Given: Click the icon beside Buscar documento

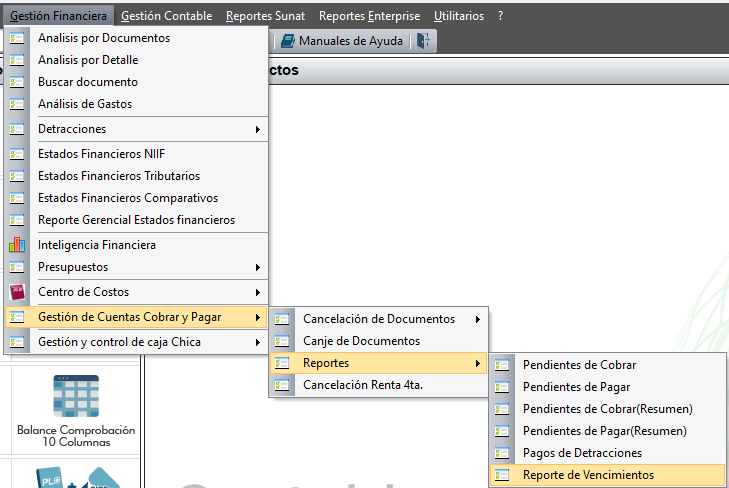Looking at the screenshot, I should tap(17, 82).
